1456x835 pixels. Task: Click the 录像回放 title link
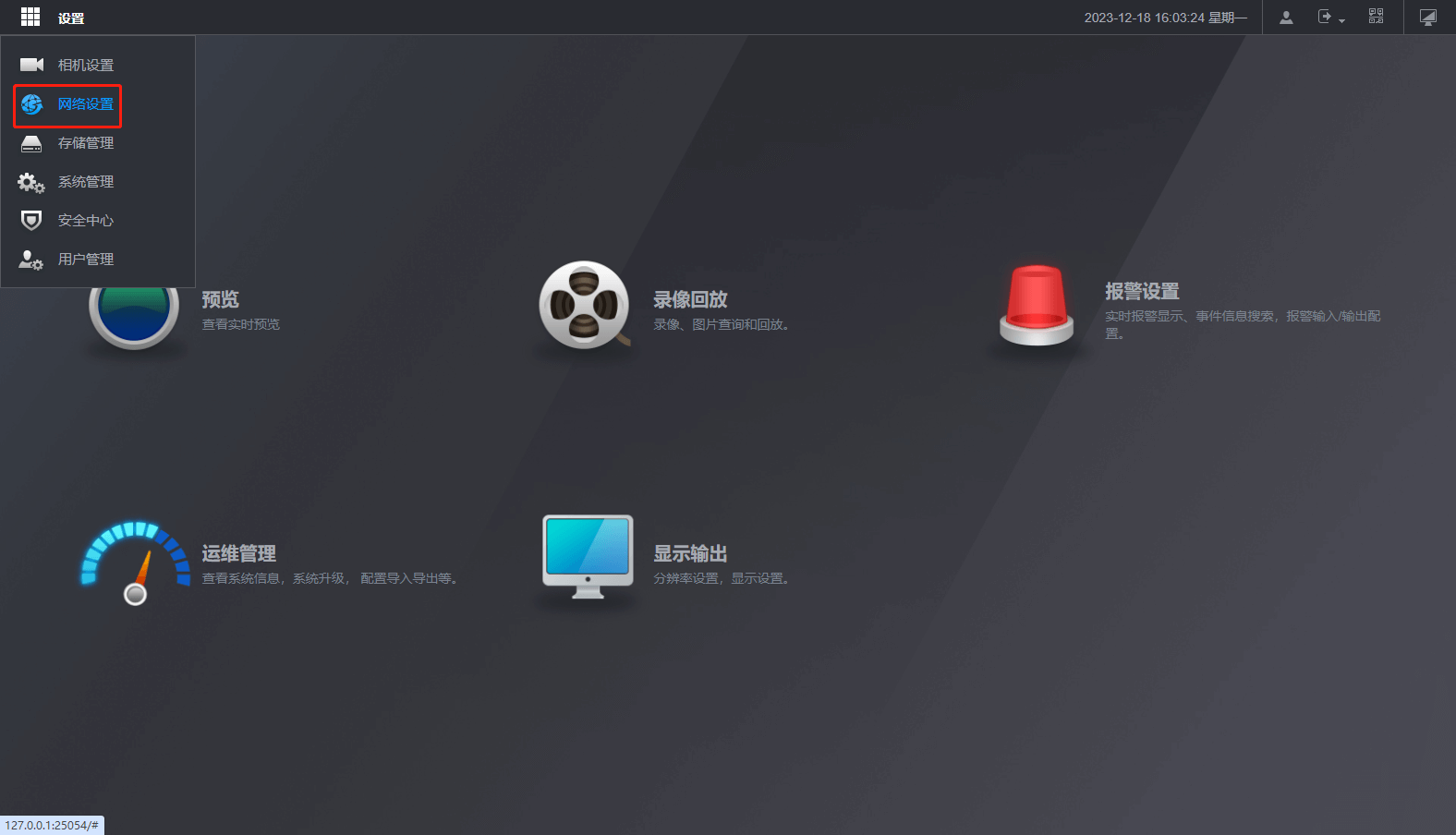click(x=691, y=299)
